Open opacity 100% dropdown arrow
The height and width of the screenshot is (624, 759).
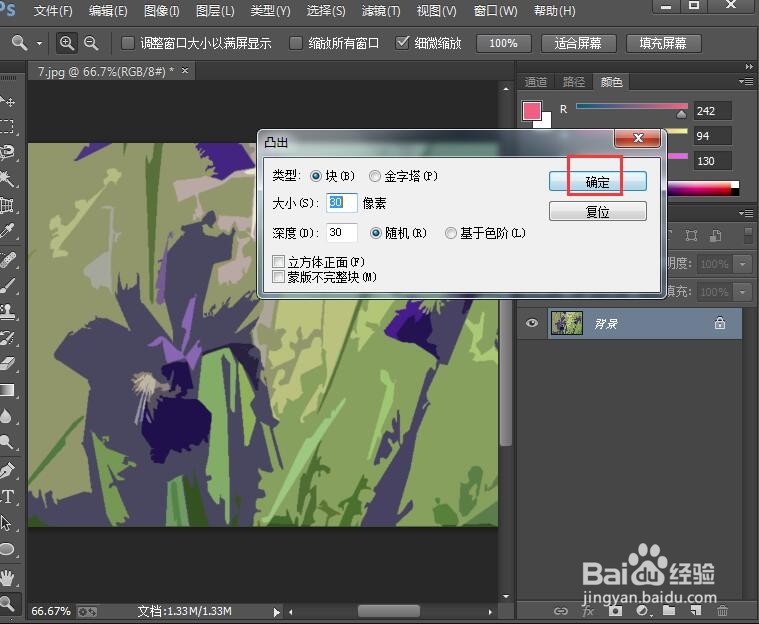(x=743, y=264)
